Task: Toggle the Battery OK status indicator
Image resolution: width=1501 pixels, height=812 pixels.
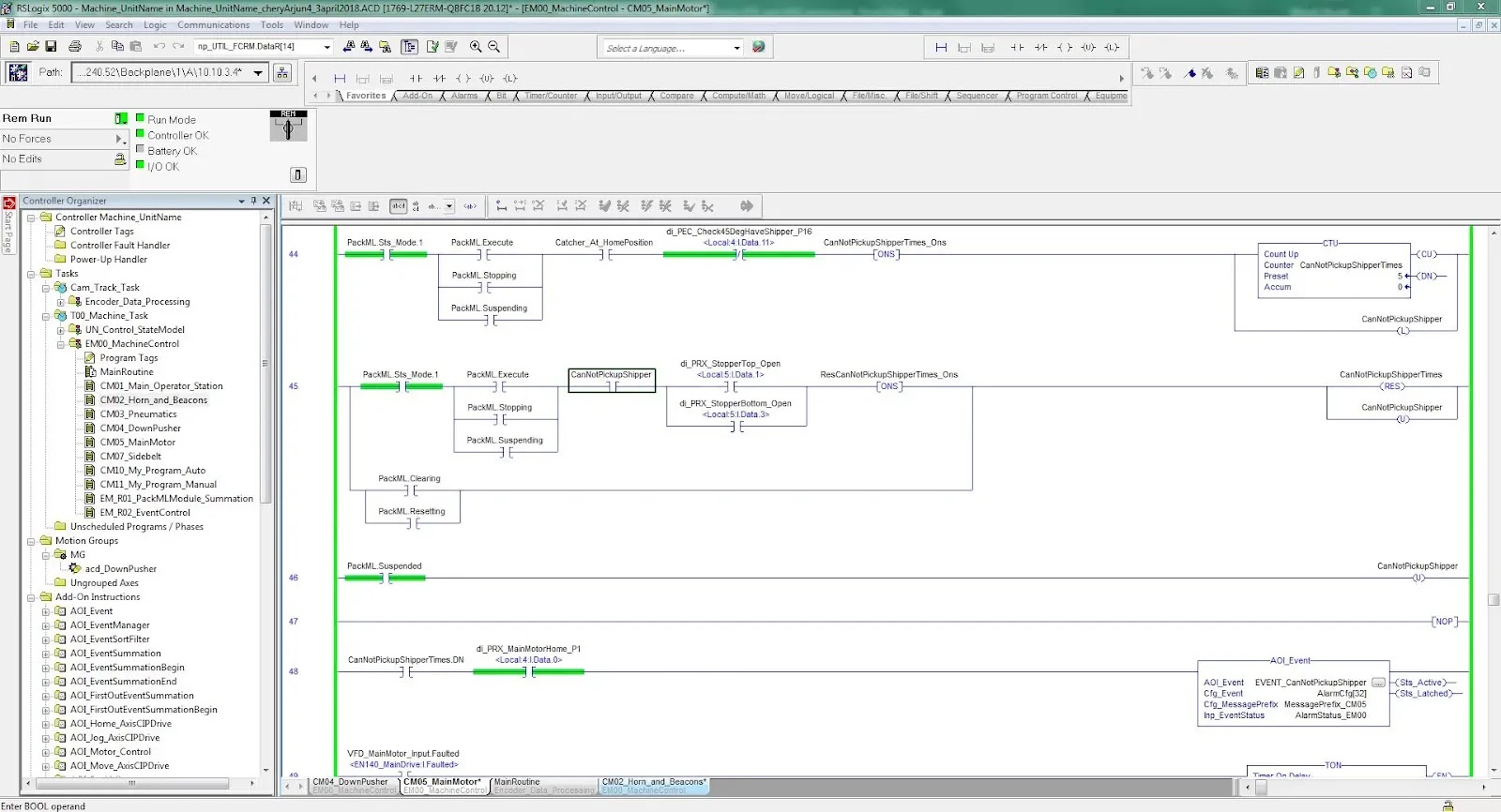Action: (x=140, y=150)
